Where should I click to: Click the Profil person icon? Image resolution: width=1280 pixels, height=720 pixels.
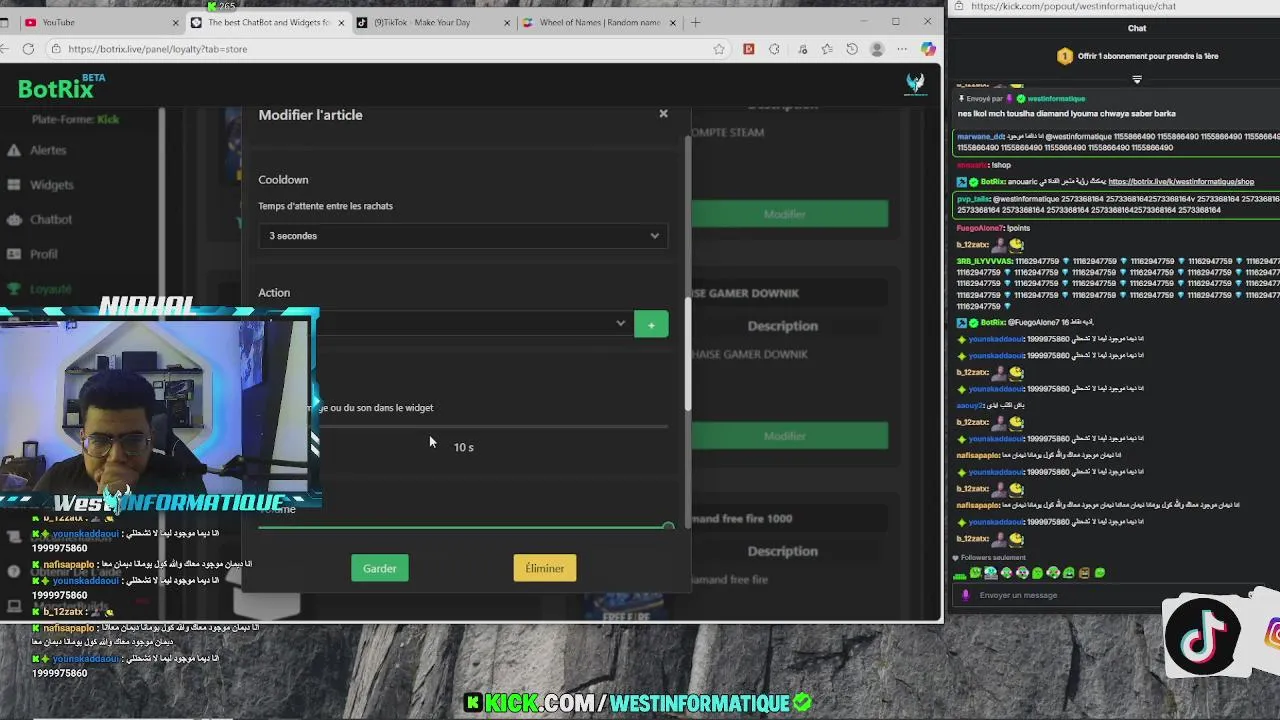[14, 254]
